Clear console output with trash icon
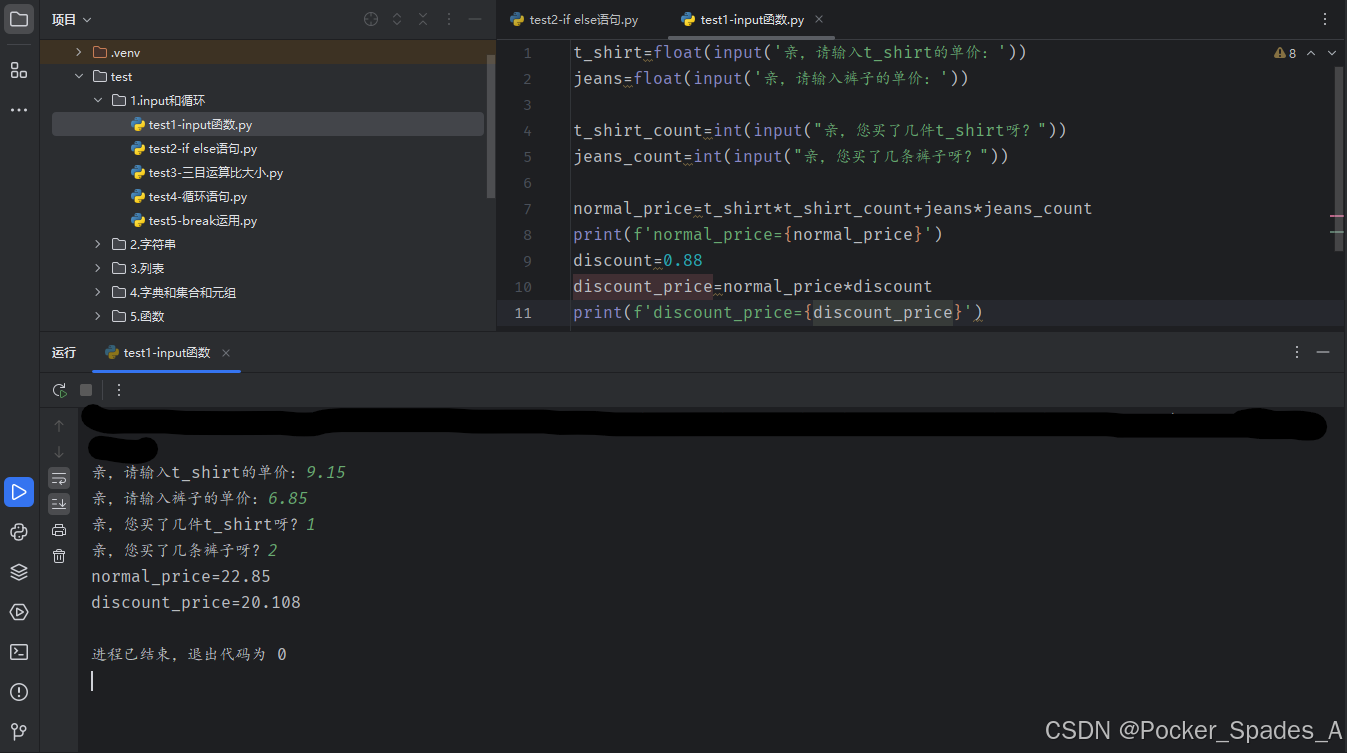This screenshot has width=1347, height=753. tap(59, 556)
